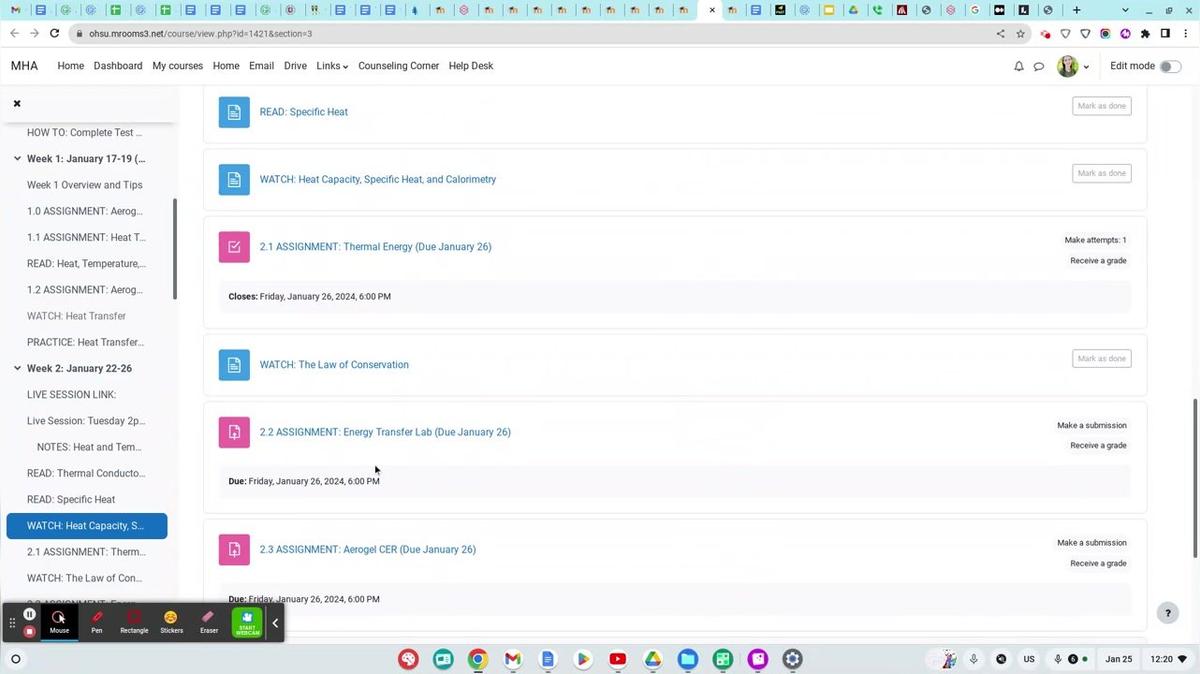
Task: Open the messages chat bubble icon
Action: click(1038, 66)
